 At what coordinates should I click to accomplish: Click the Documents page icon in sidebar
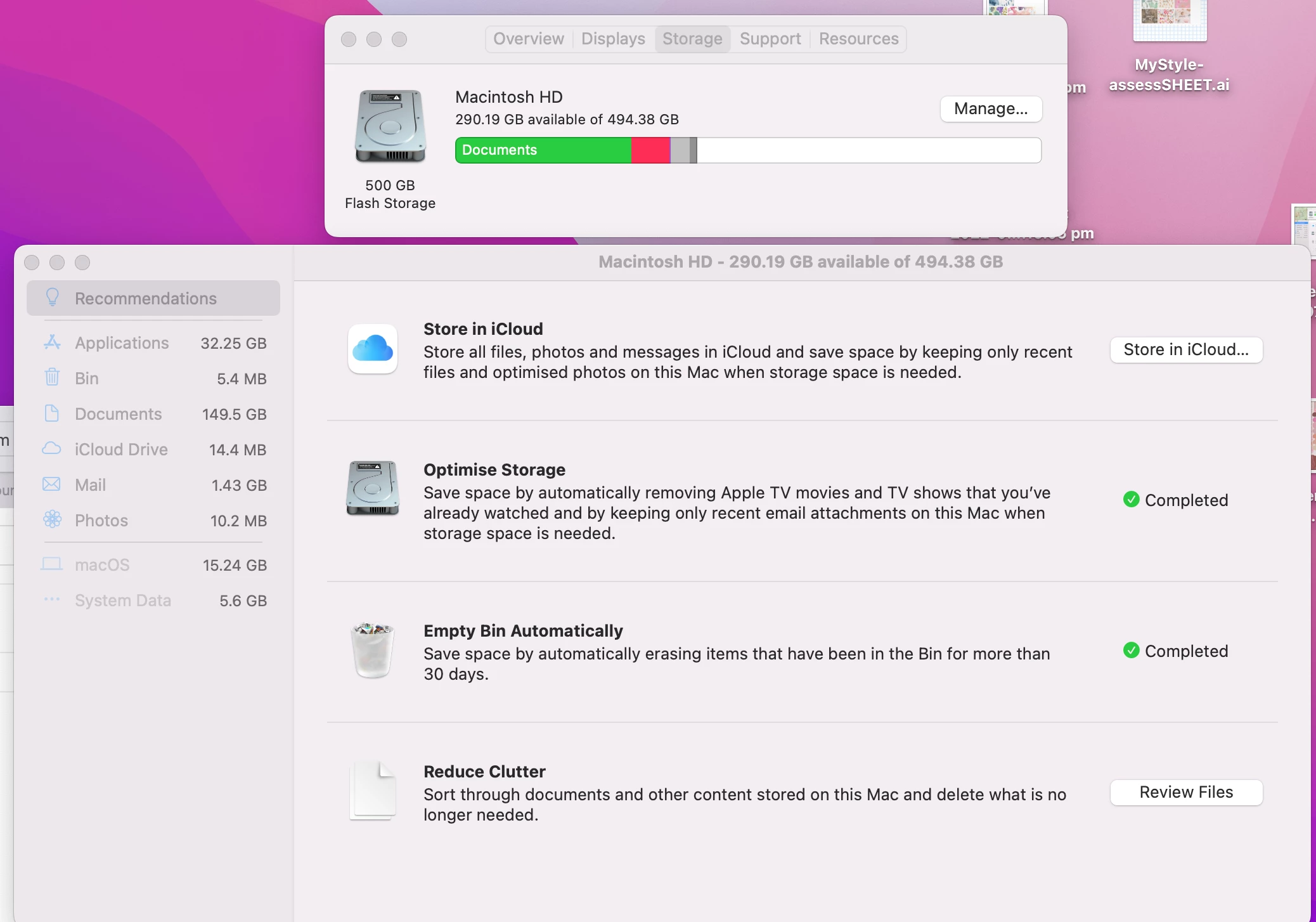tap(52, 413)
